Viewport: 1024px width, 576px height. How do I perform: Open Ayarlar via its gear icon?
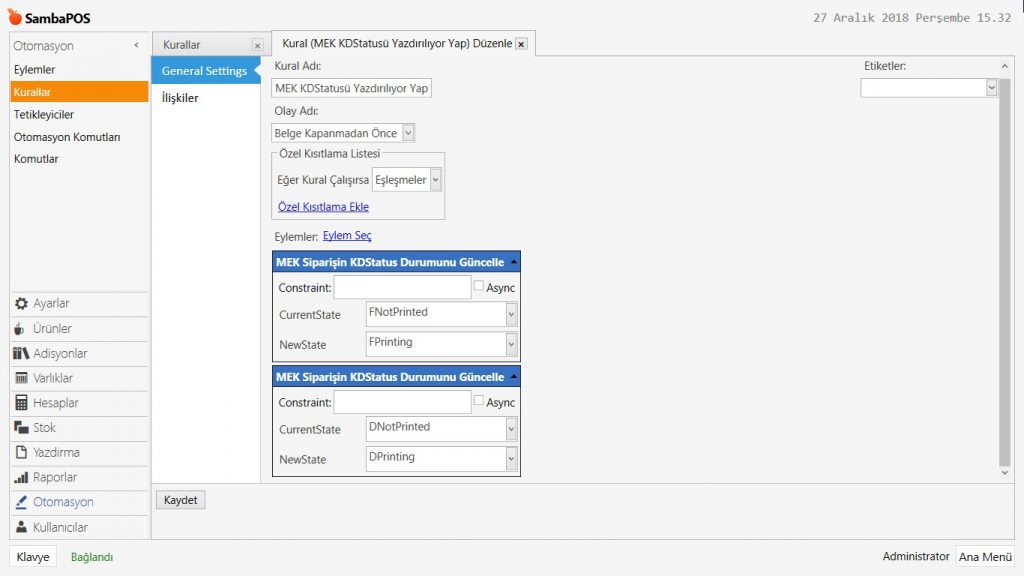coord(22,304)
